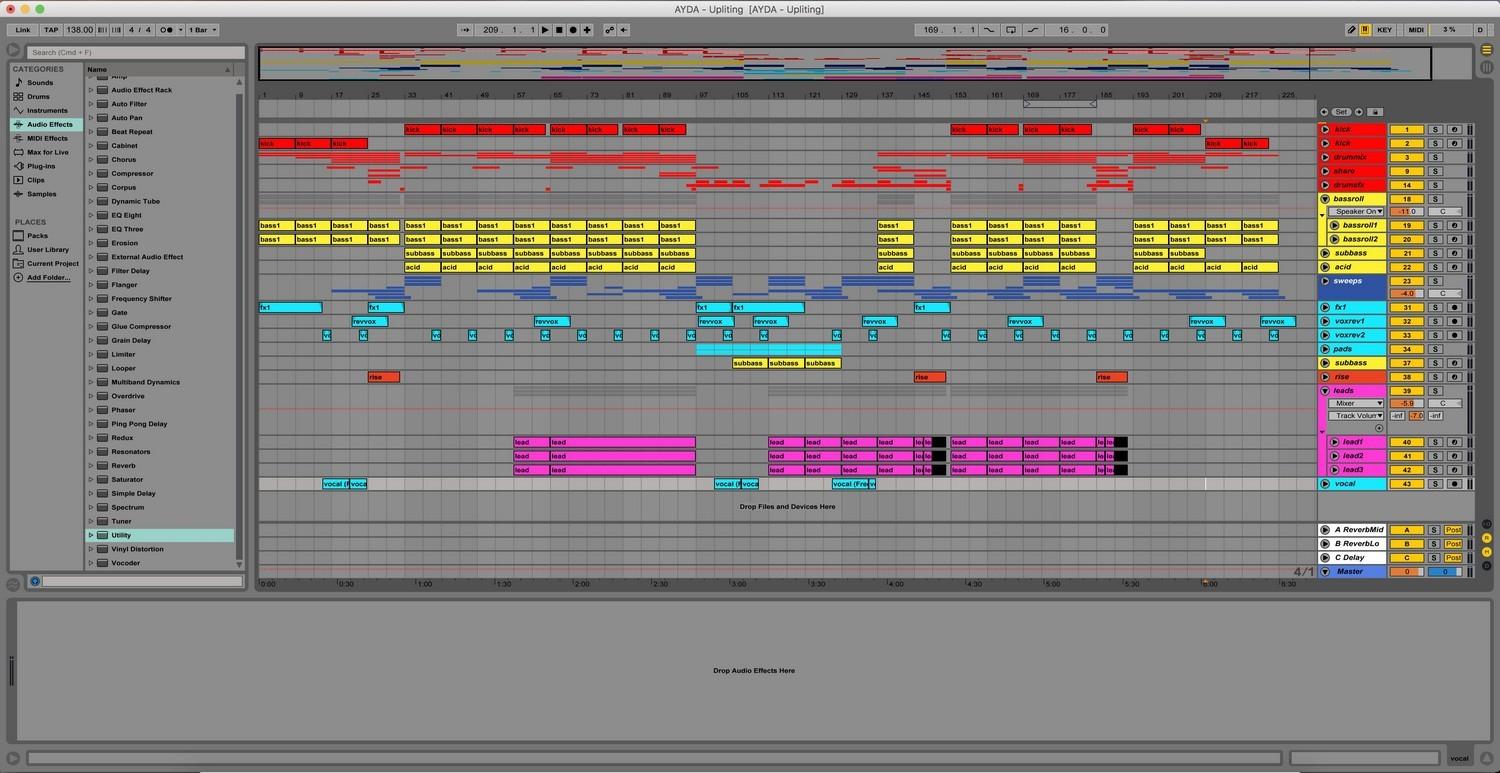Viewport: 1500px width, 773px height.
Task: Toggle track activator on vocal track
Action: (1406, 484)
